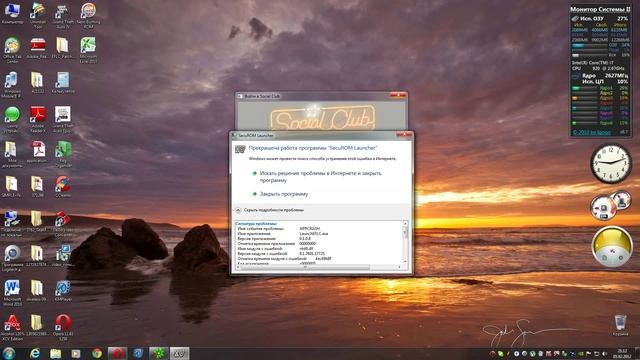Open the Recycle Bin icon

(x=620, y=325)
